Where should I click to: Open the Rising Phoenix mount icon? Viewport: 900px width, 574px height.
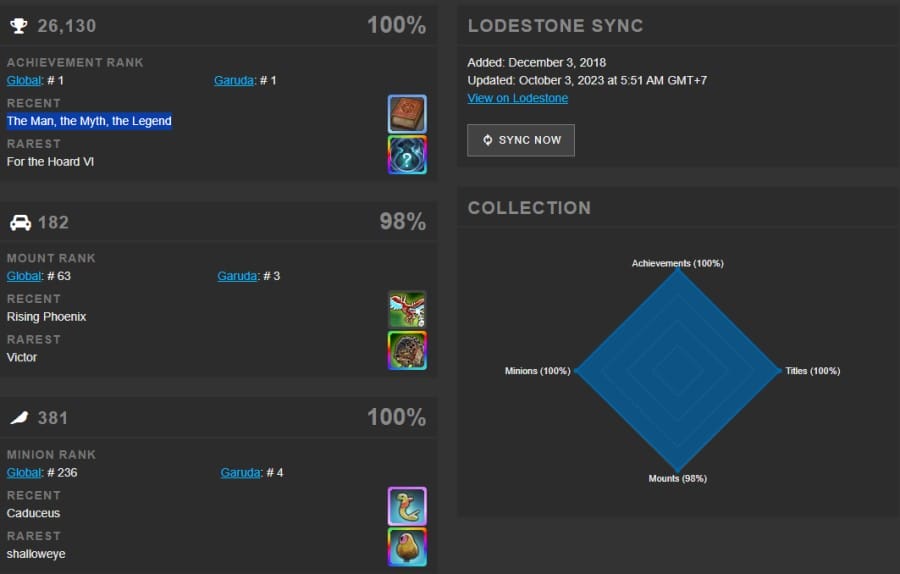pyautogui.click(x=407, y=310)
